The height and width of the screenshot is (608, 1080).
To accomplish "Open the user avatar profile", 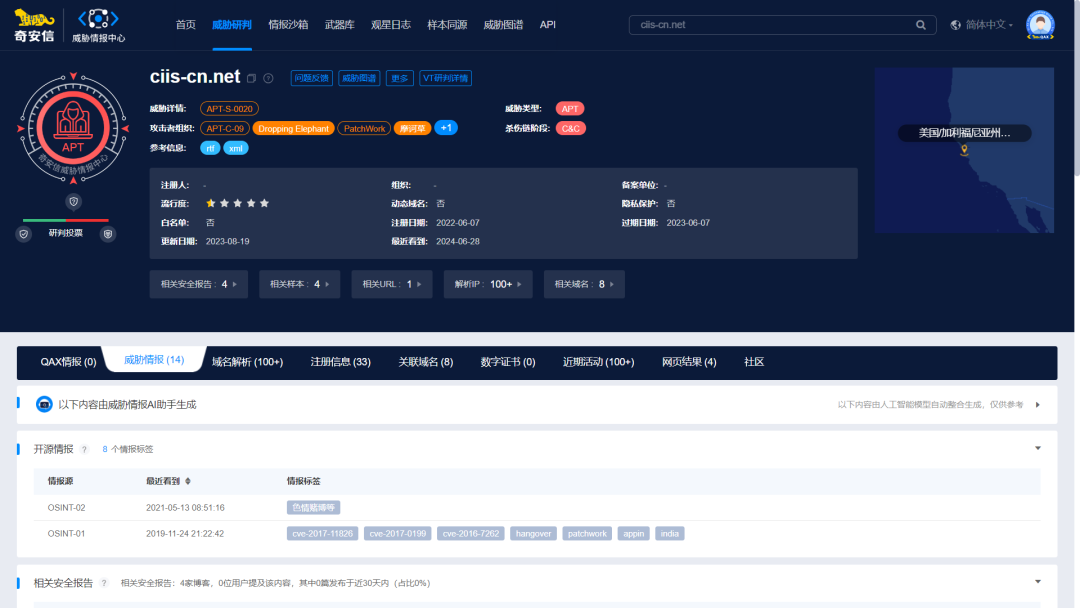I will (1039, 25).
